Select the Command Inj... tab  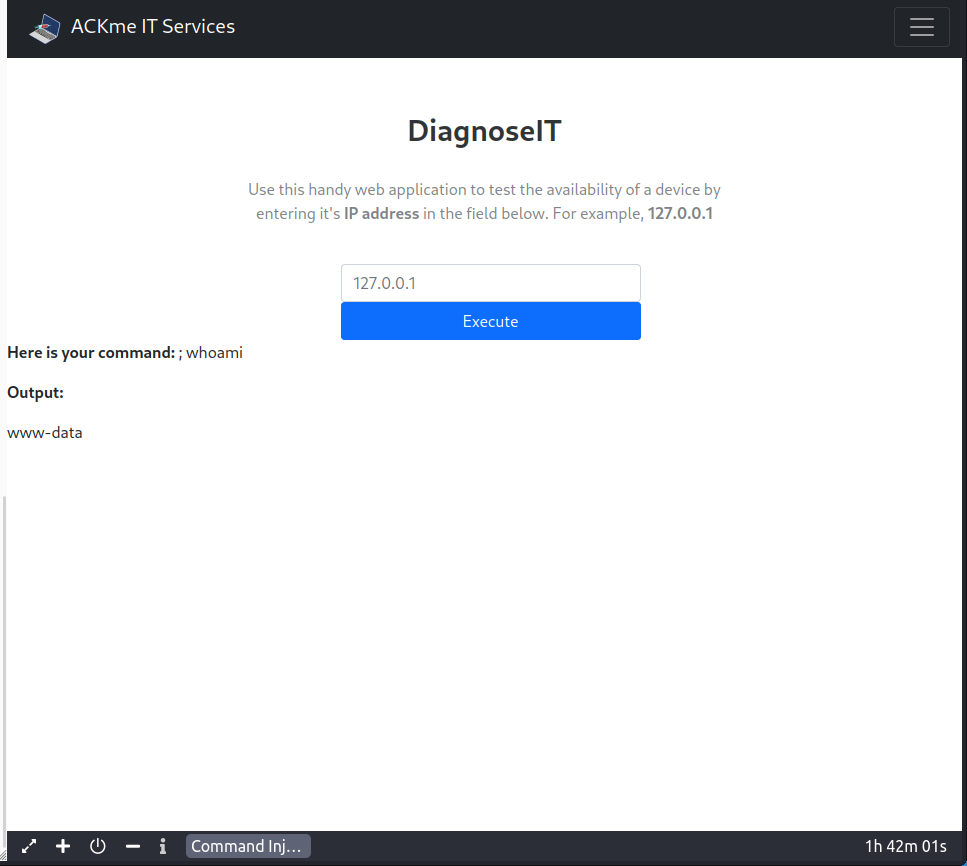coord(248,846)
